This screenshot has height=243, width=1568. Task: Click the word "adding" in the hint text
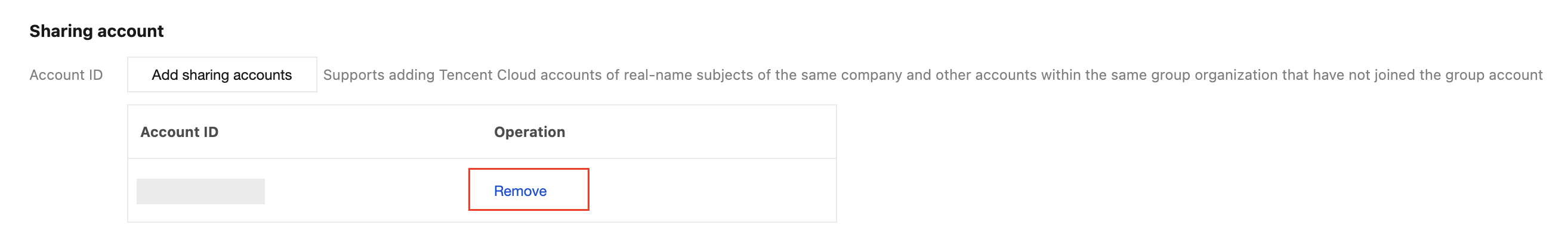(x=412, y=74)
